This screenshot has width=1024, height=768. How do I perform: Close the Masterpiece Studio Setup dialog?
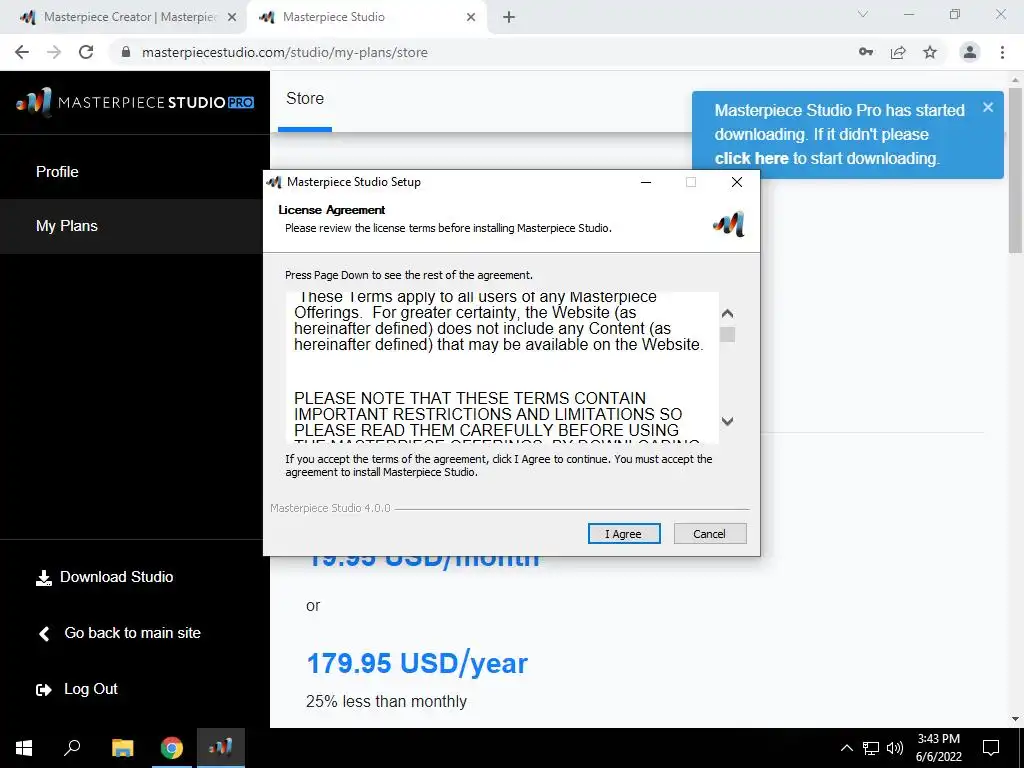(737, 182)
